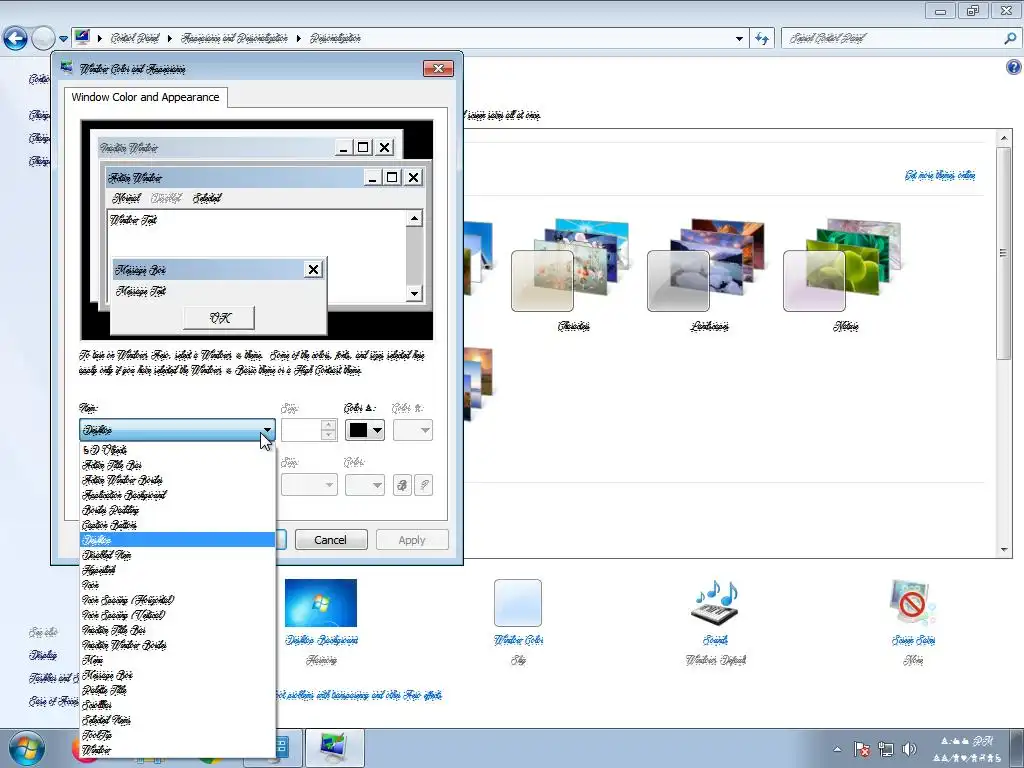The height and width of the screenshot is (768, 1024).
Task: Choose ToolTip from the list
Action: coord(178,735)
